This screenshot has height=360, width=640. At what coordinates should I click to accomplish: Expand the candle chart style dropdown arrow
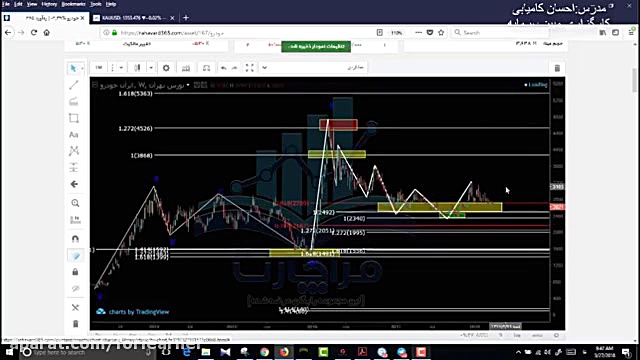tap(151, 68)
